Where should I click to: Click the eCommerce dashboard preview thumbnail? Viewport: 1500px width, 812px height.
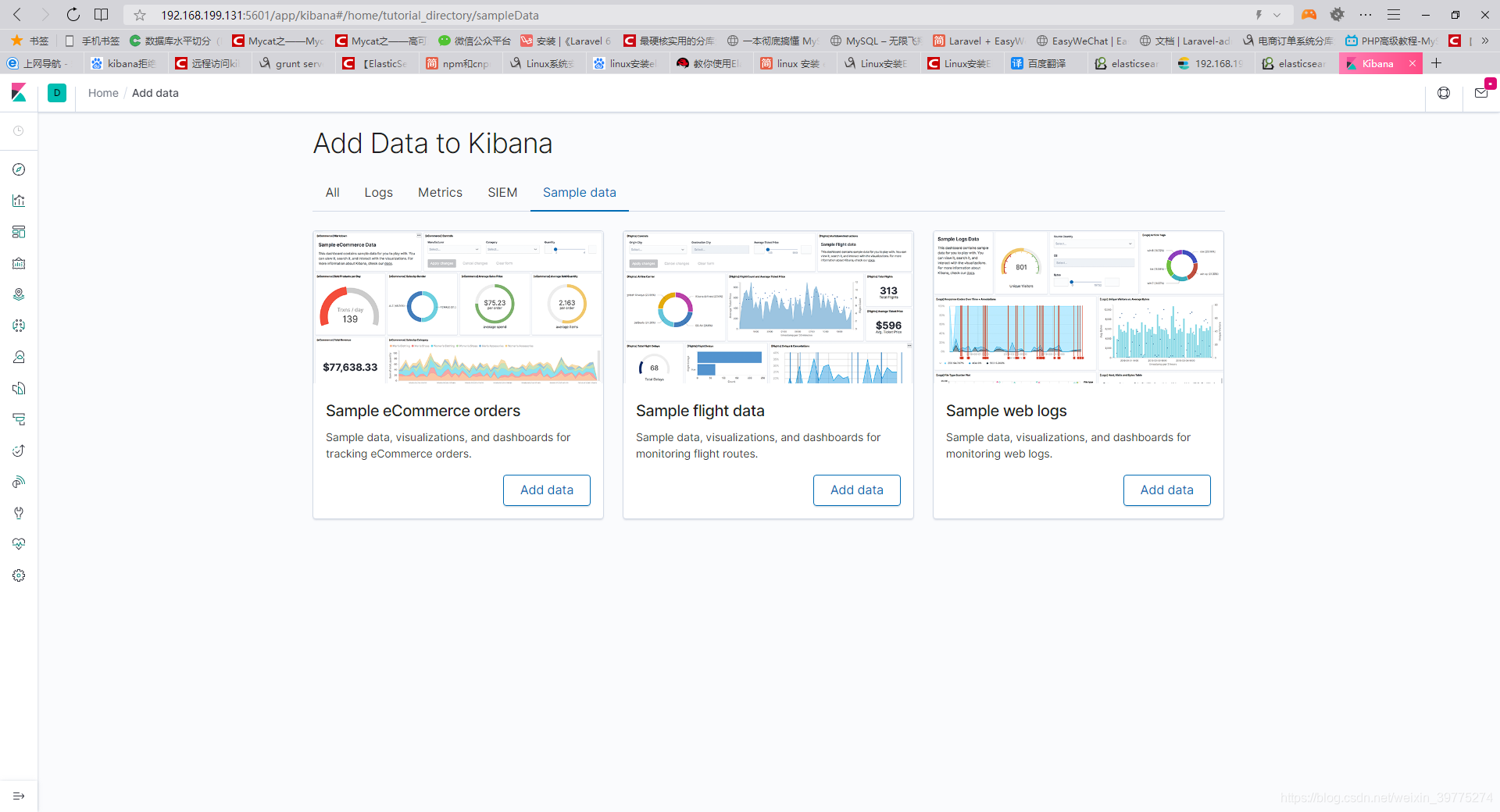click(x=458, y=307)
